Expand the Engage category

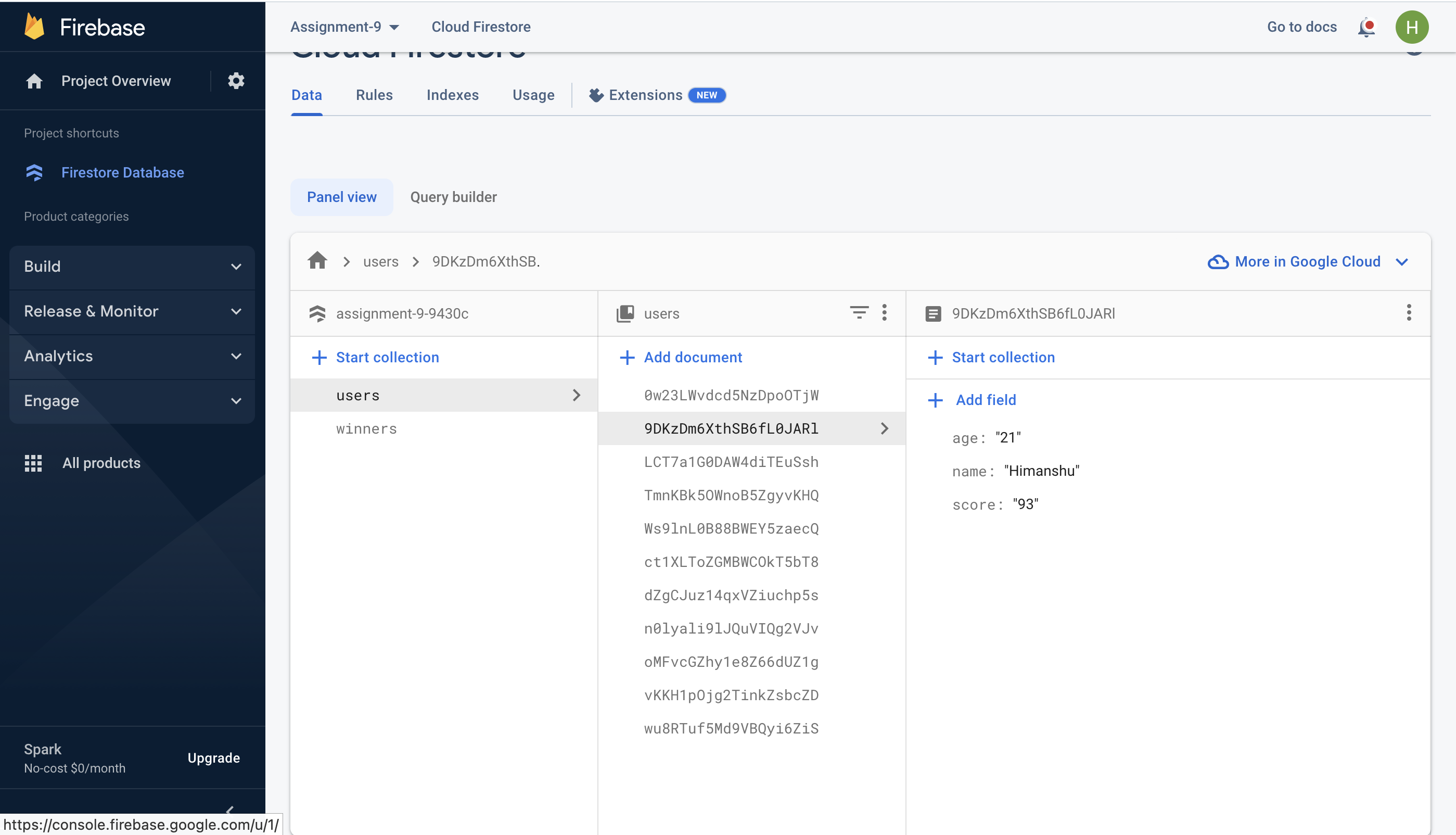pyautogui.click(x=132, y=401)
